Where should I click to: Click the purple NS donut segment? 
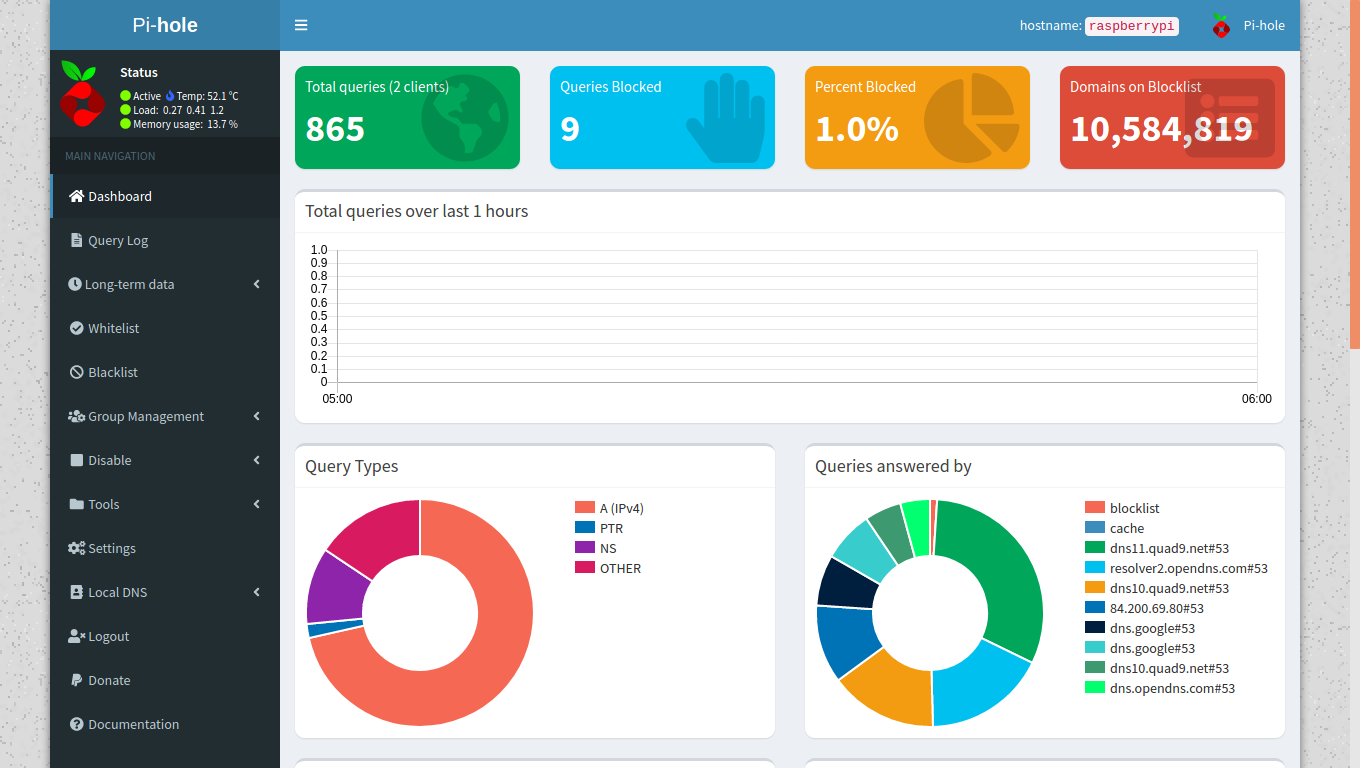pyautogui.click(x=335, y=590)
